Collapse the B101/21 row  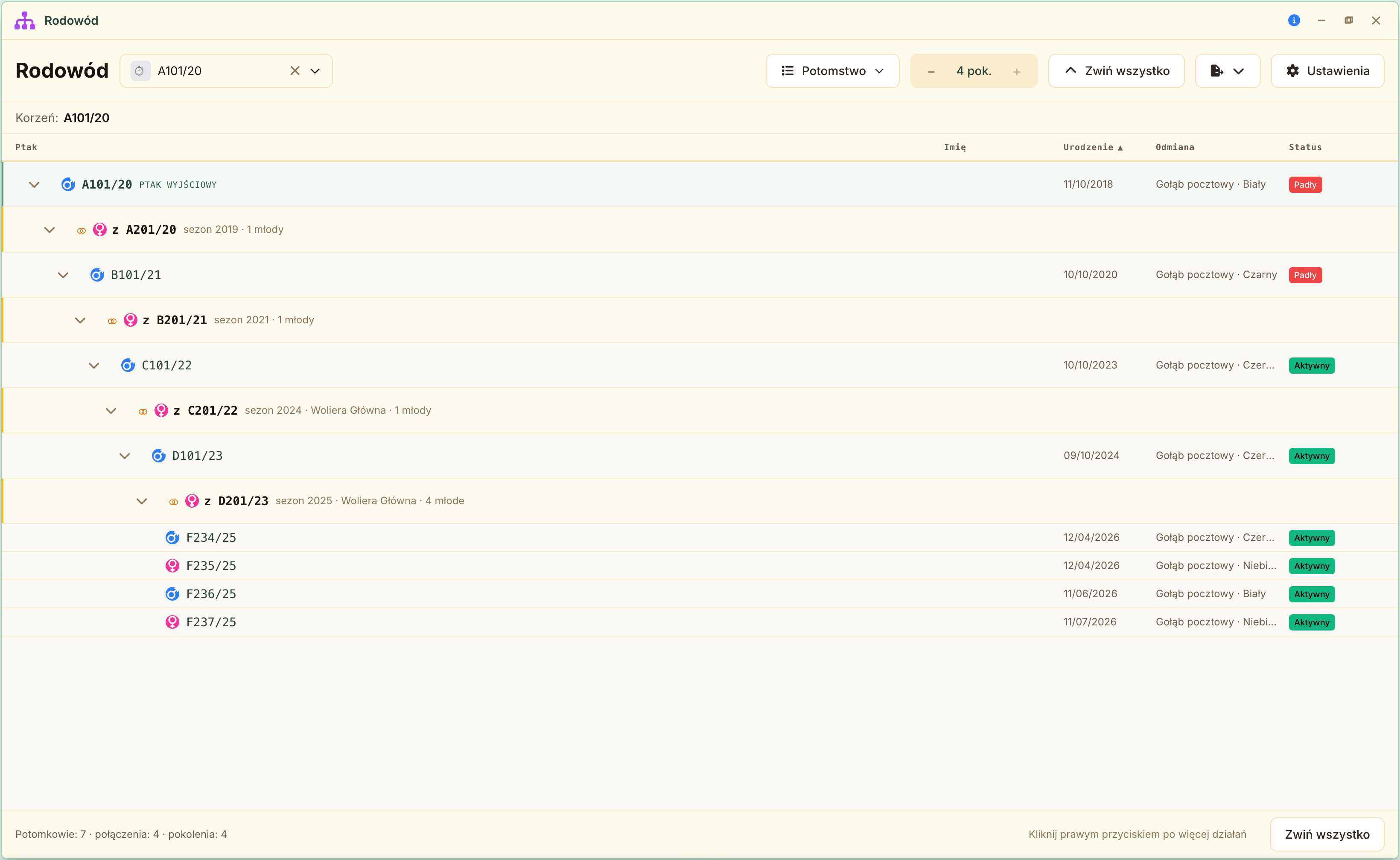(x=63, y=275)
